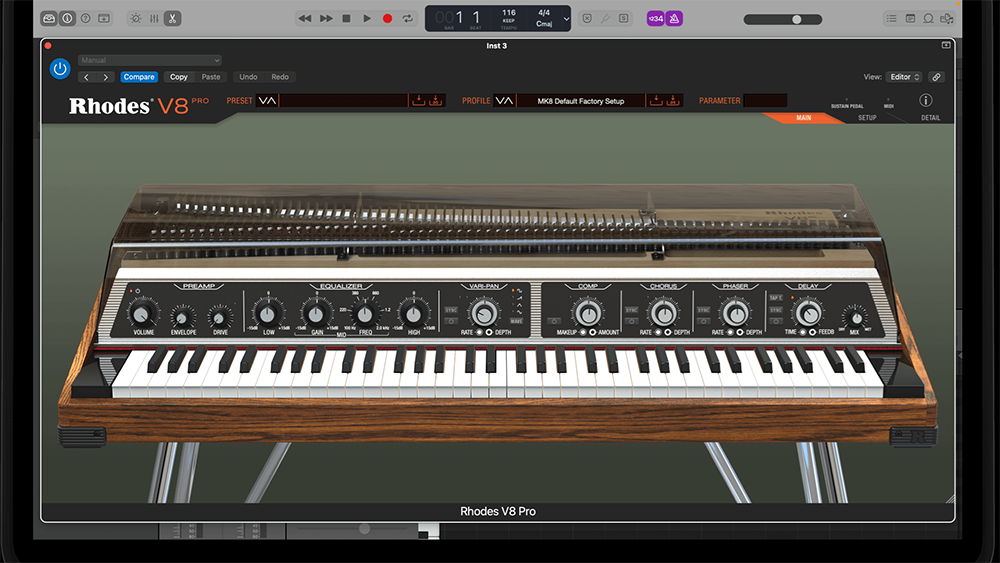Image resolution: width=1000 pixels, height=563 pixels.
Task: Toggle the plugin power bypass button
Action: tap(60, 69)
